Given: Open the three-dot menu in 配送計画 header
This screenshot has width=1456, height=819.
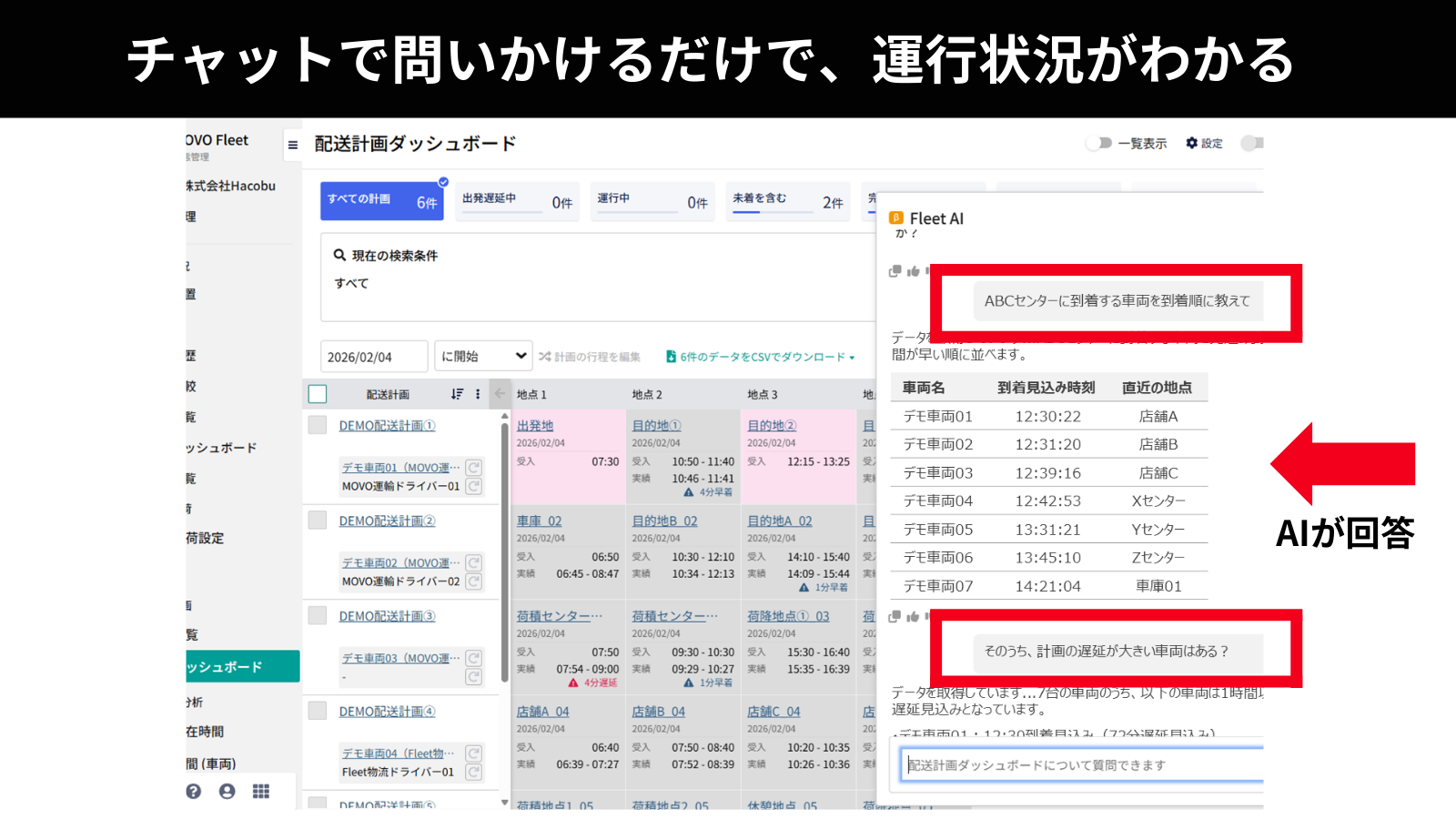Looking at the screenshot, I should [x=478, y=394].
